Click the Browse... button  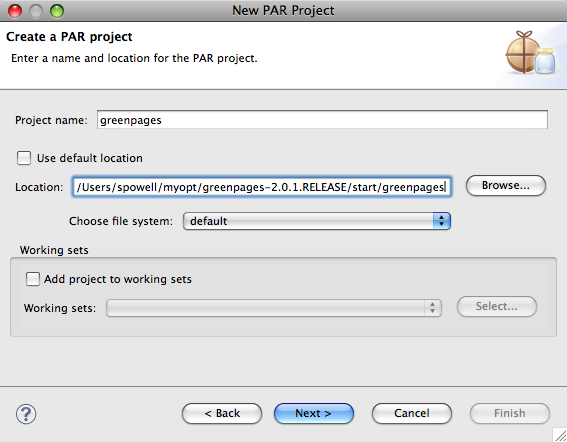click(x=506, y=186)
